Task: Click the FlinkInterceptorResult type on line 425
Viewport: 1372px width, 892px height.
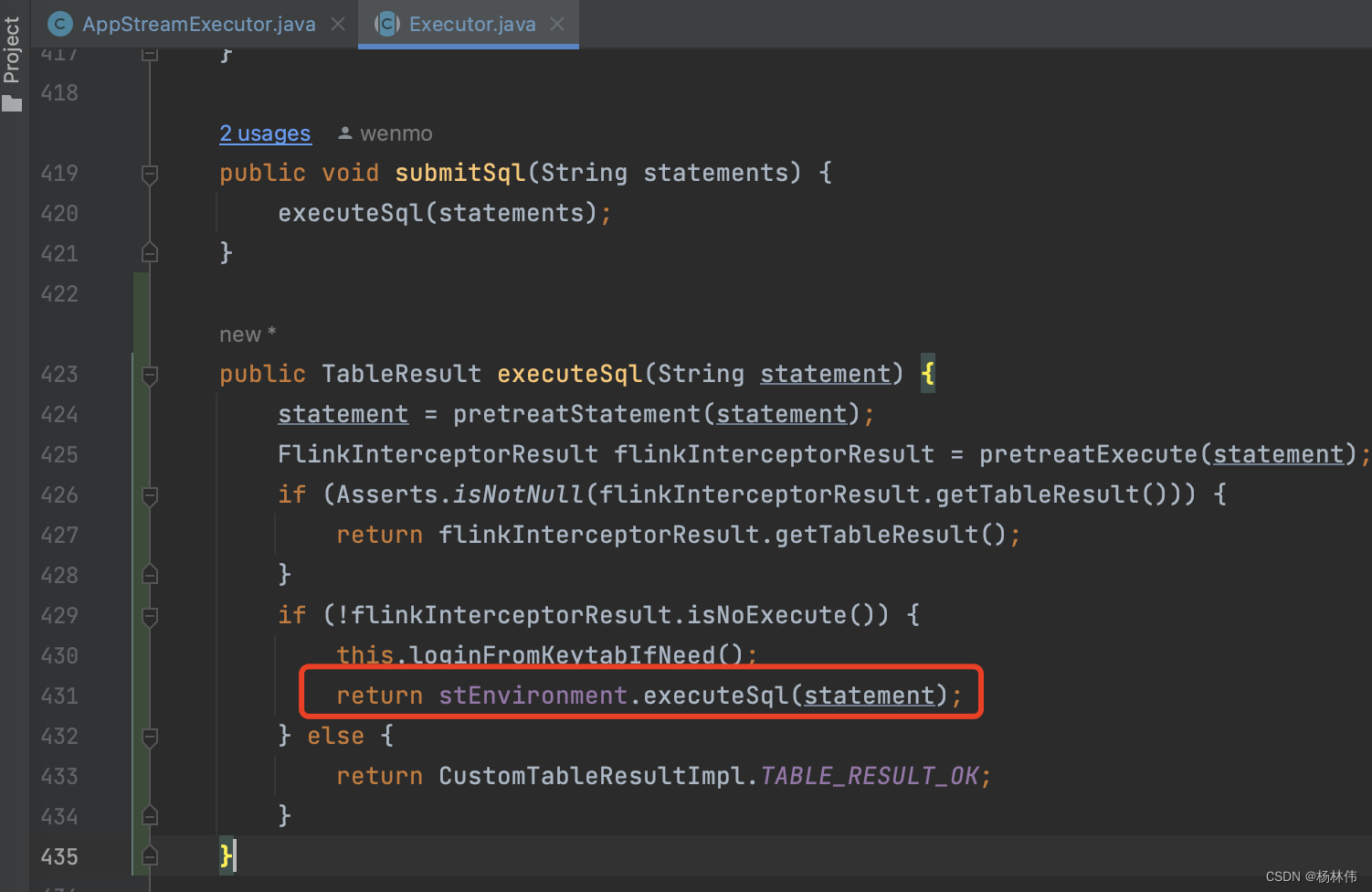Action: 438,454
